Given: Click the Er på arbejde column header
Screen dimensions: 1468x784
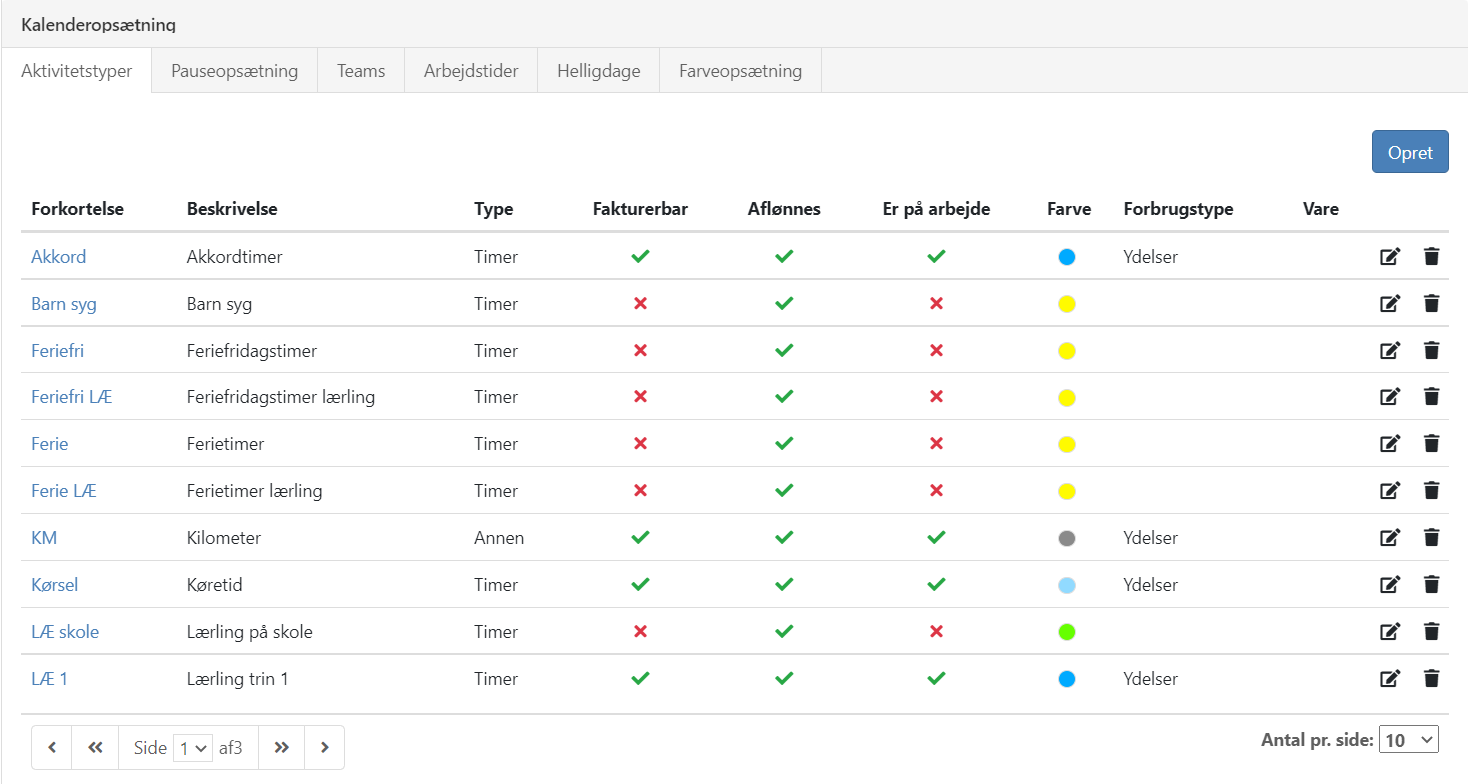Looking at the screenshot, I should pyautogui.click(x=936, y=209).
